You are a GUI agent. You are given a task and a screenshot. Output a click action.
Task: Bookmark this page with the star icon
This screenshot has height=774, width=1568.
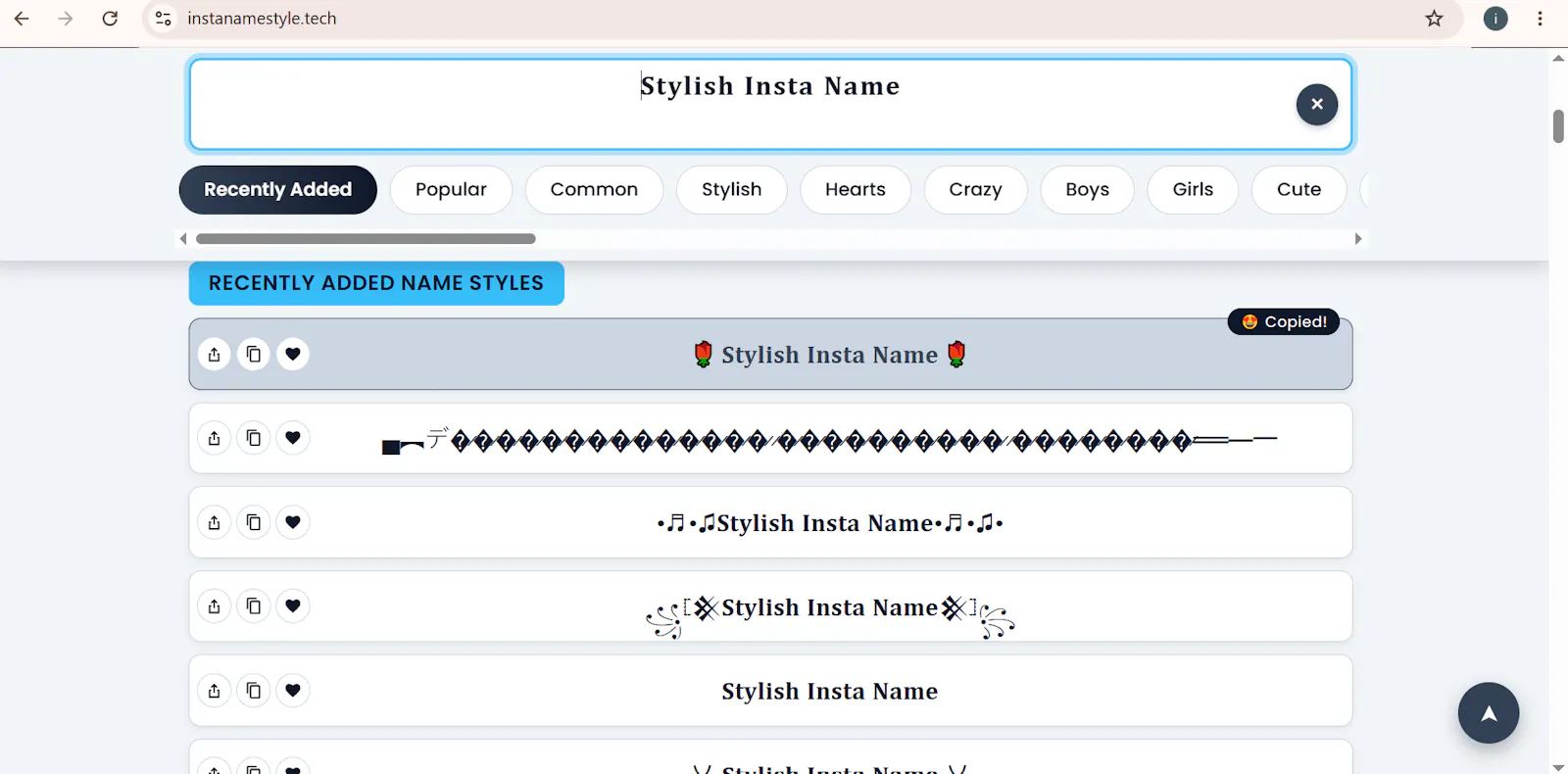pyautogui.click(x=1435, y=19)
